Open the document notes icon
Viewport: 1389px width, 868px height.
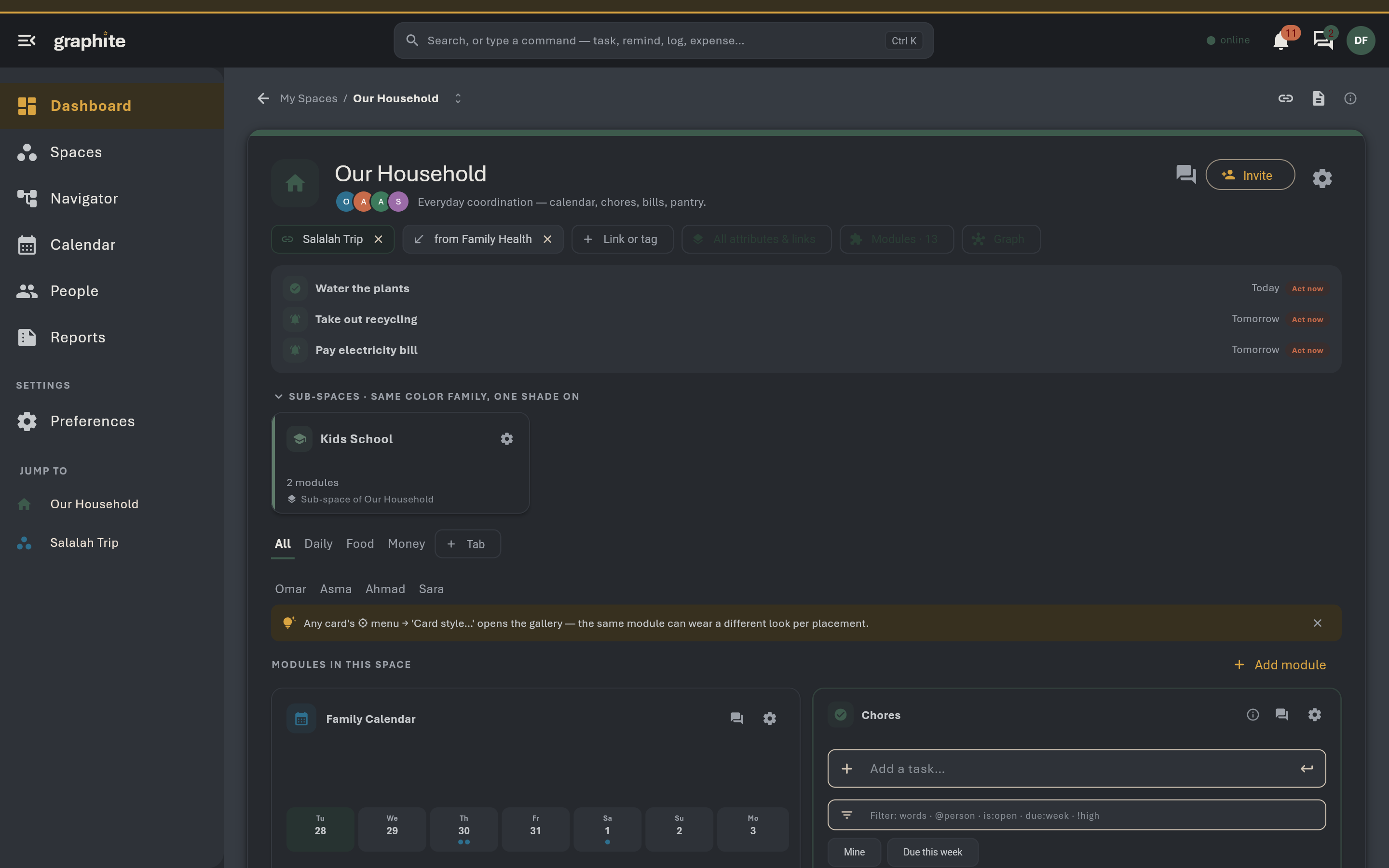(x=1319, y=99)
